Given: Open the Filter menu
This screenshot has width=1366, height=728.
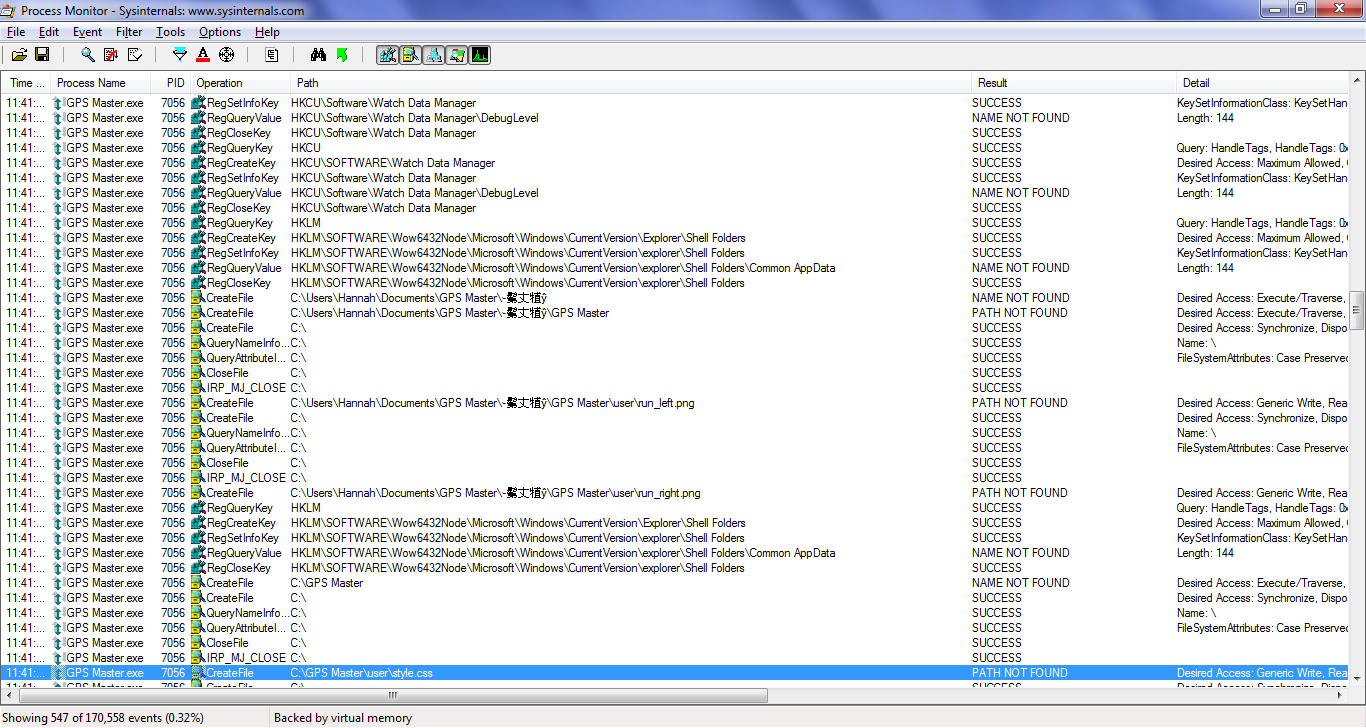Looking at the screenshot, I should coord(129,32).
